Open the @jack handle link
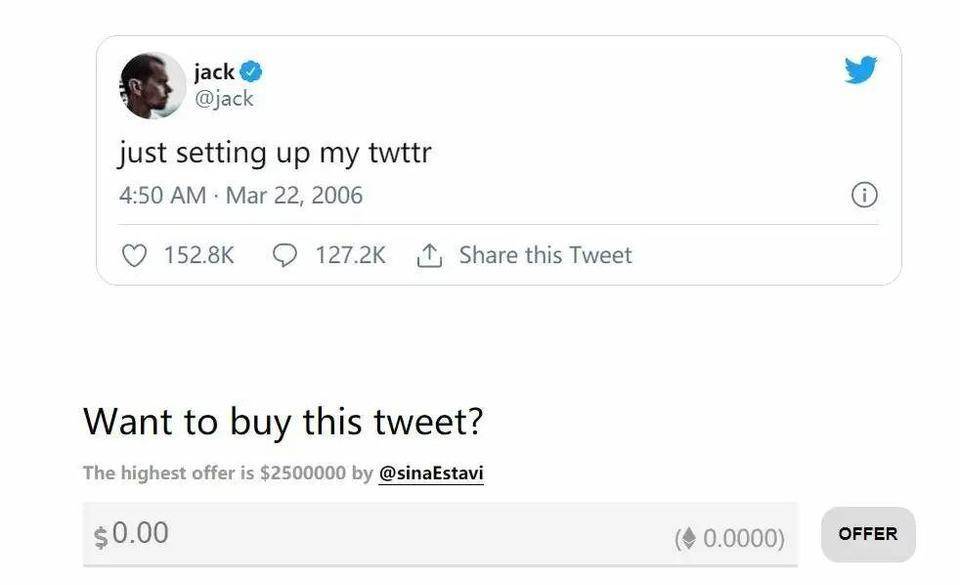 224,98
